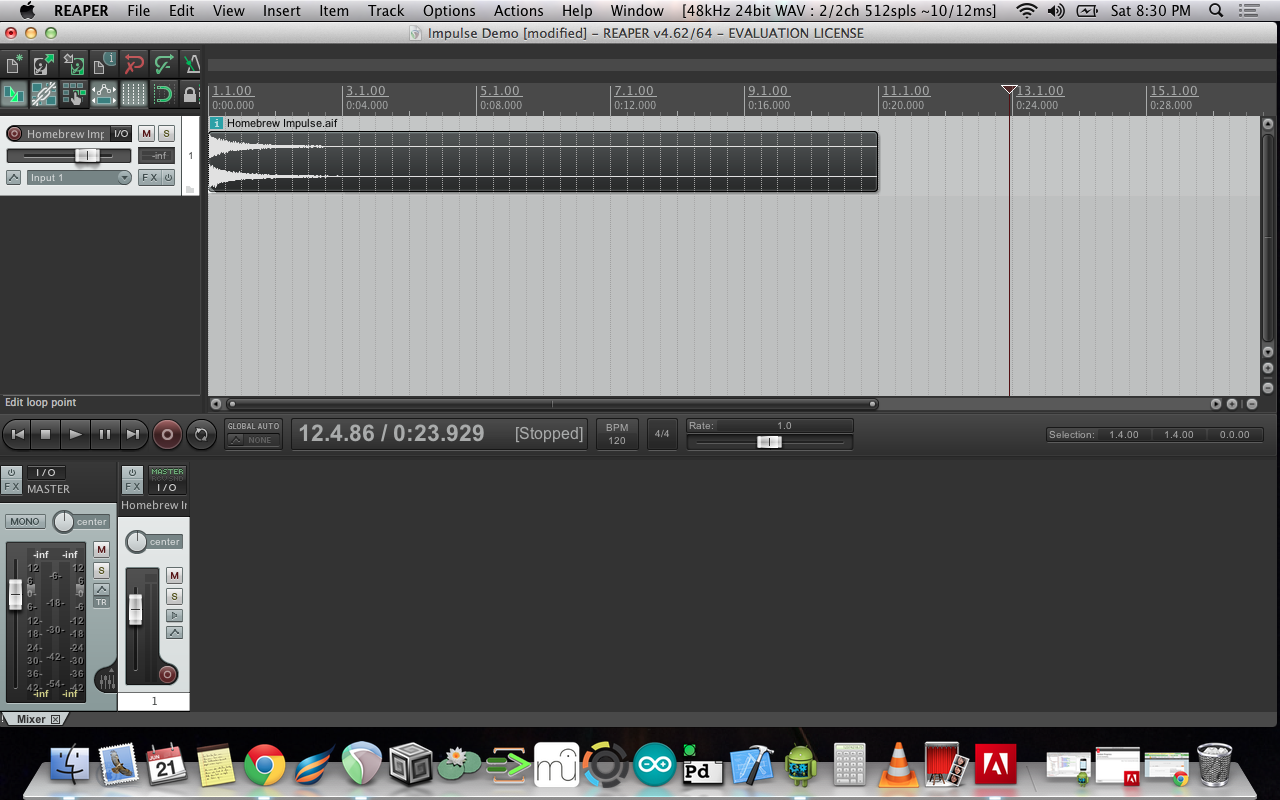Viewport: 1280px width, 800px height.
Task: Click the New Project toolbar icon
Action: pos(14,65)
